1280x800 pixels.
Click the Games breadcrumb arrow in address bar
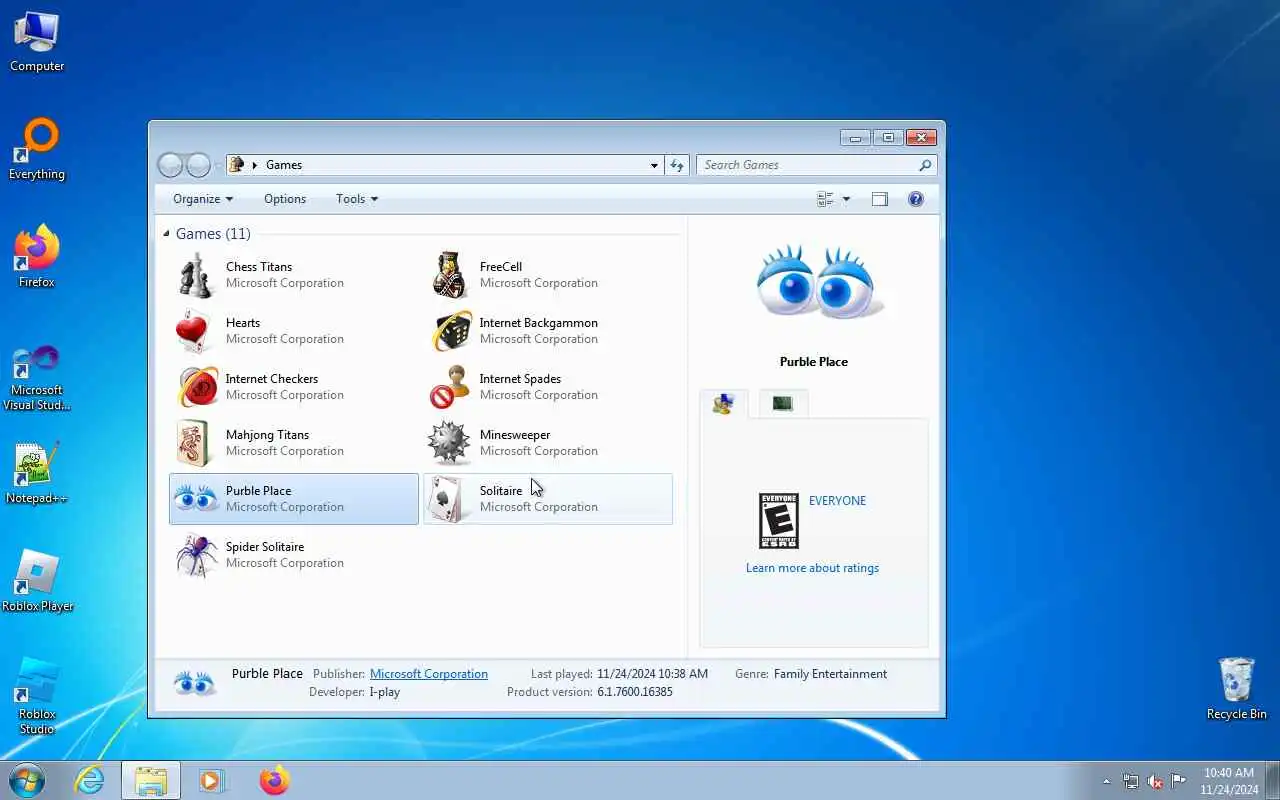pos(255,165)
